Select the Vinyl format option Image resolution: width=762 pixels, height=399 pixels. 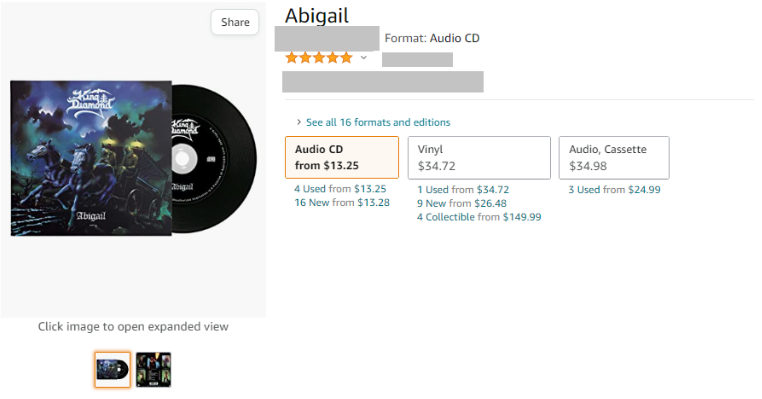tap(479, 157)
